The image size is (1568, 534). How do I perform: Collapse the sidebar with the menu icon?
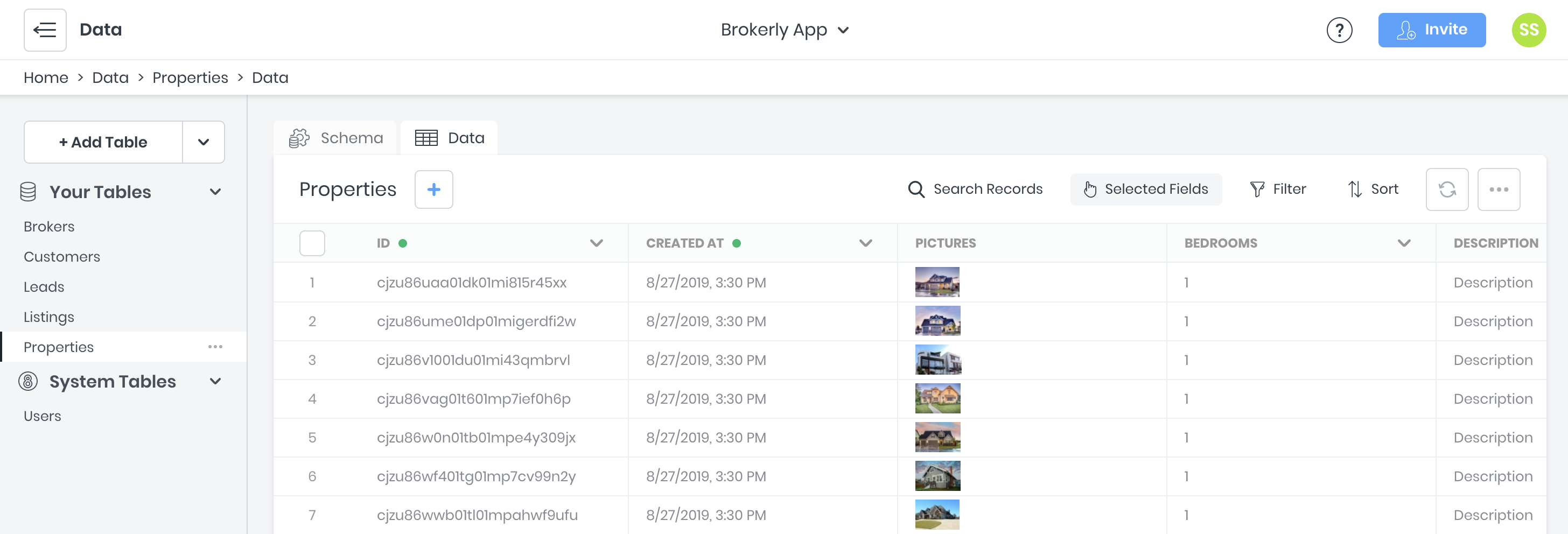coord(45,30)
